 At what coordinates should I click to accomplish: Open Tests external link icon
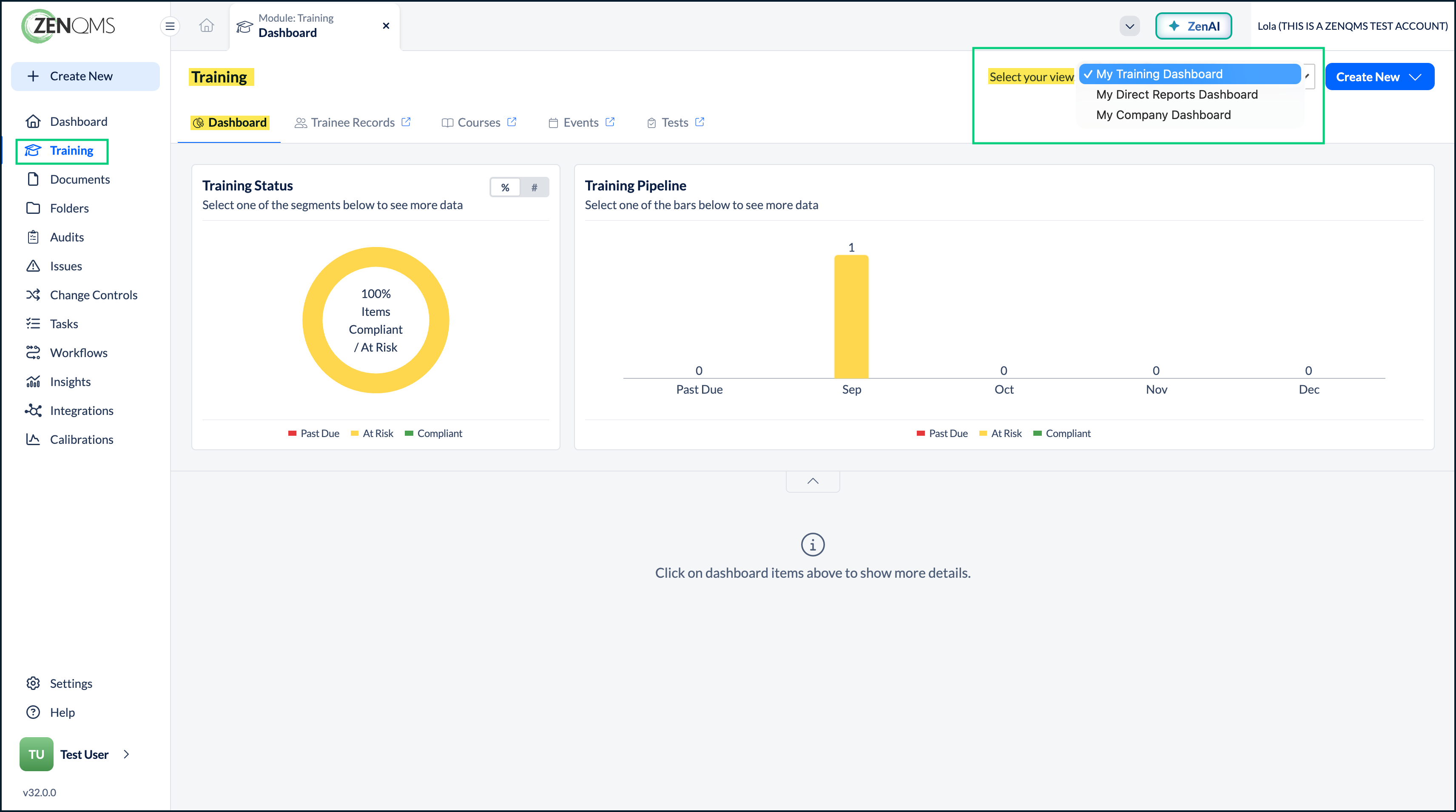coord(700,122)
